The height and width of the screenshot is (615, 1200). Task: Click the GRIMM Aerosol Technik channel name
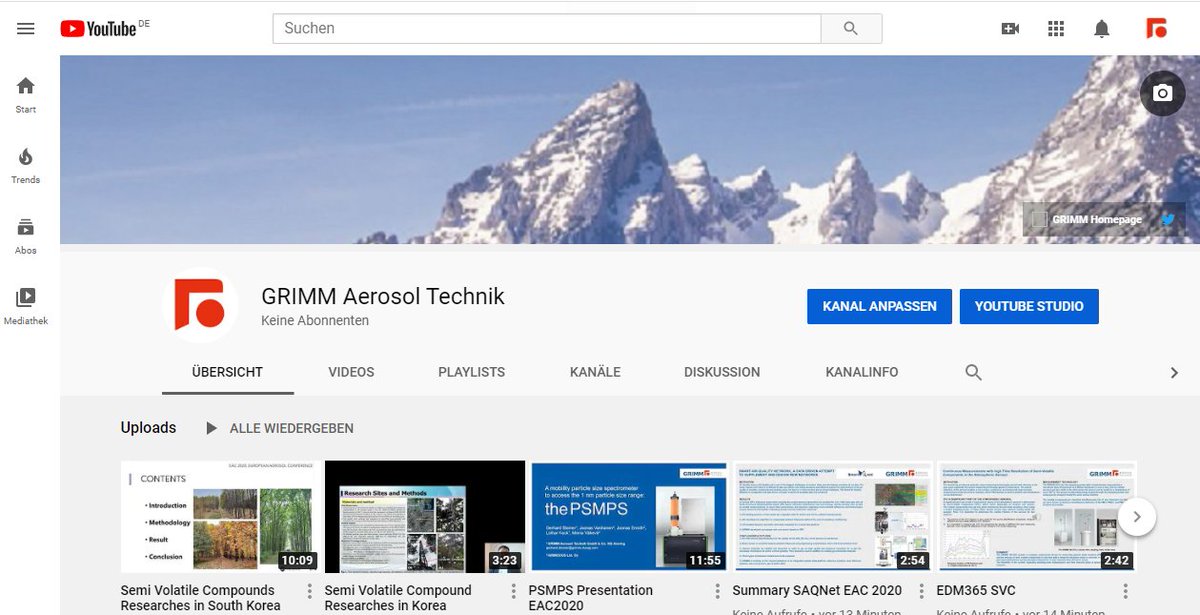[x=383, y=296]
